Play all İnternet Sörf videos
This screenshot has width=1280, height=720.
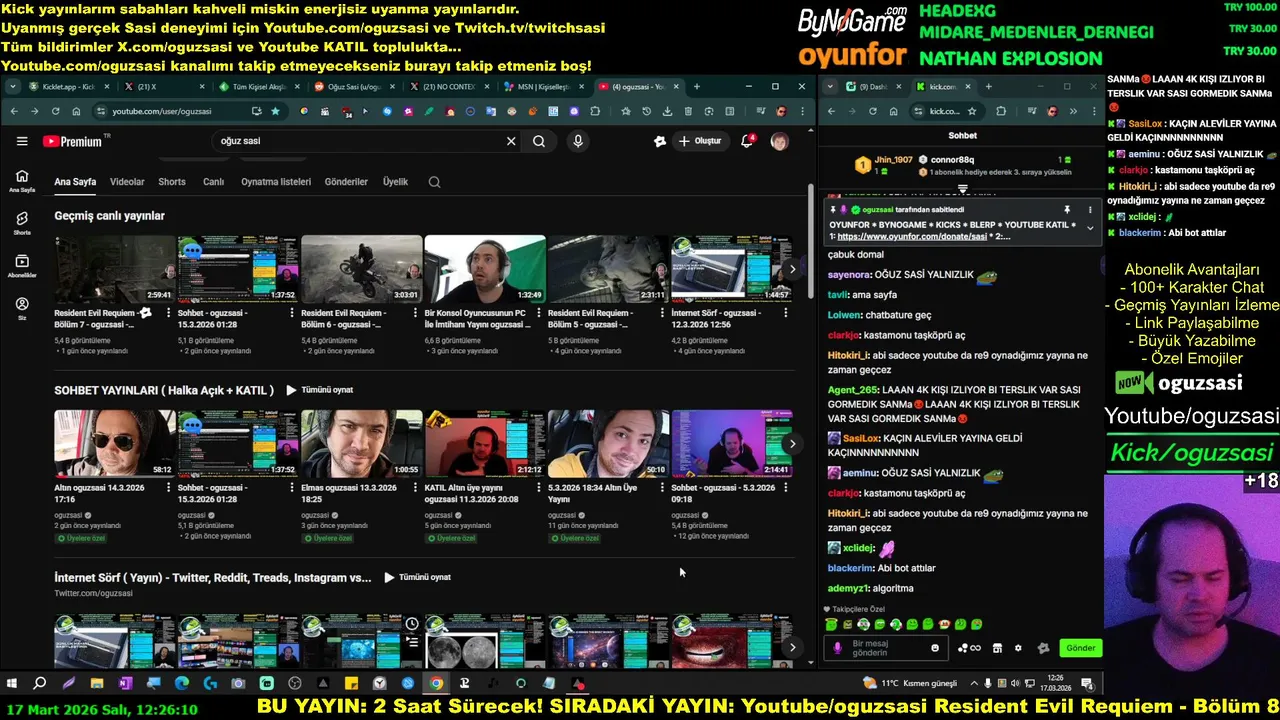418,577
